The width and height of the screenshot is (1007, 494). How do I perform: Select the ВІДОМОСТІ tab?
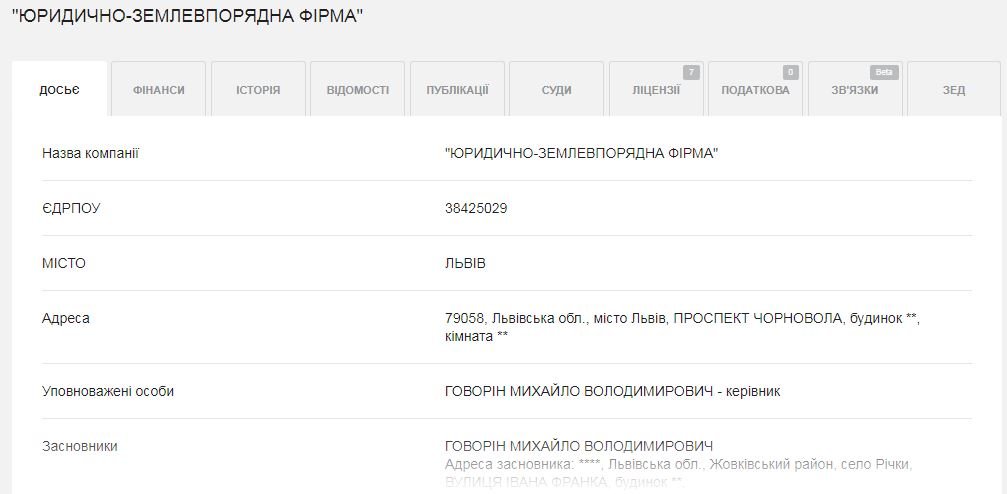(358, 89)
